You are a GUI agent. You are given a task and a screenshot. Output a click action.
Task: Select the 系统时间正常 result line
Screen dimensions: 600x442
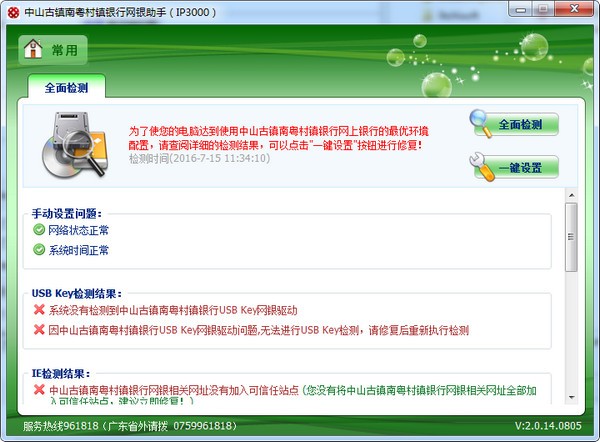click(78, 250)
